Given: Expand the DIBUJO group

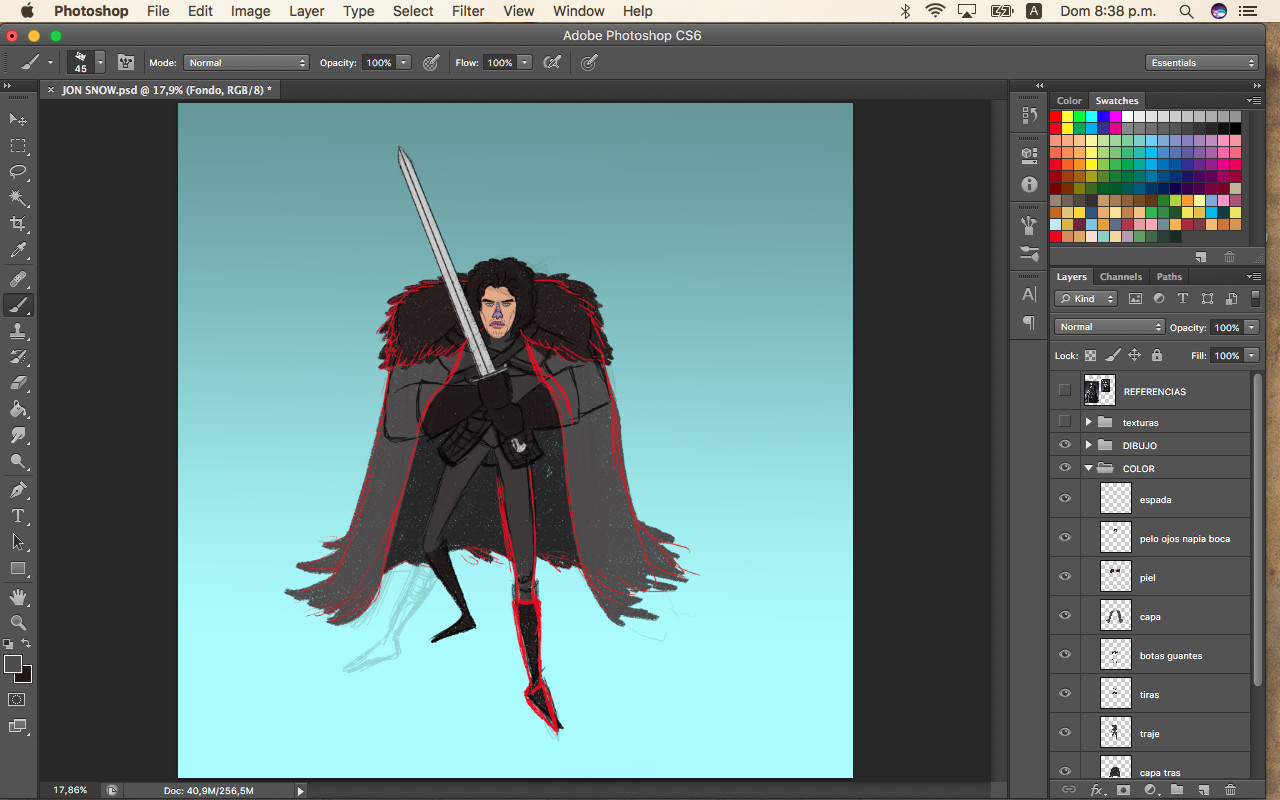Looking at the screenshot, I should click(x=1088, y=445).
